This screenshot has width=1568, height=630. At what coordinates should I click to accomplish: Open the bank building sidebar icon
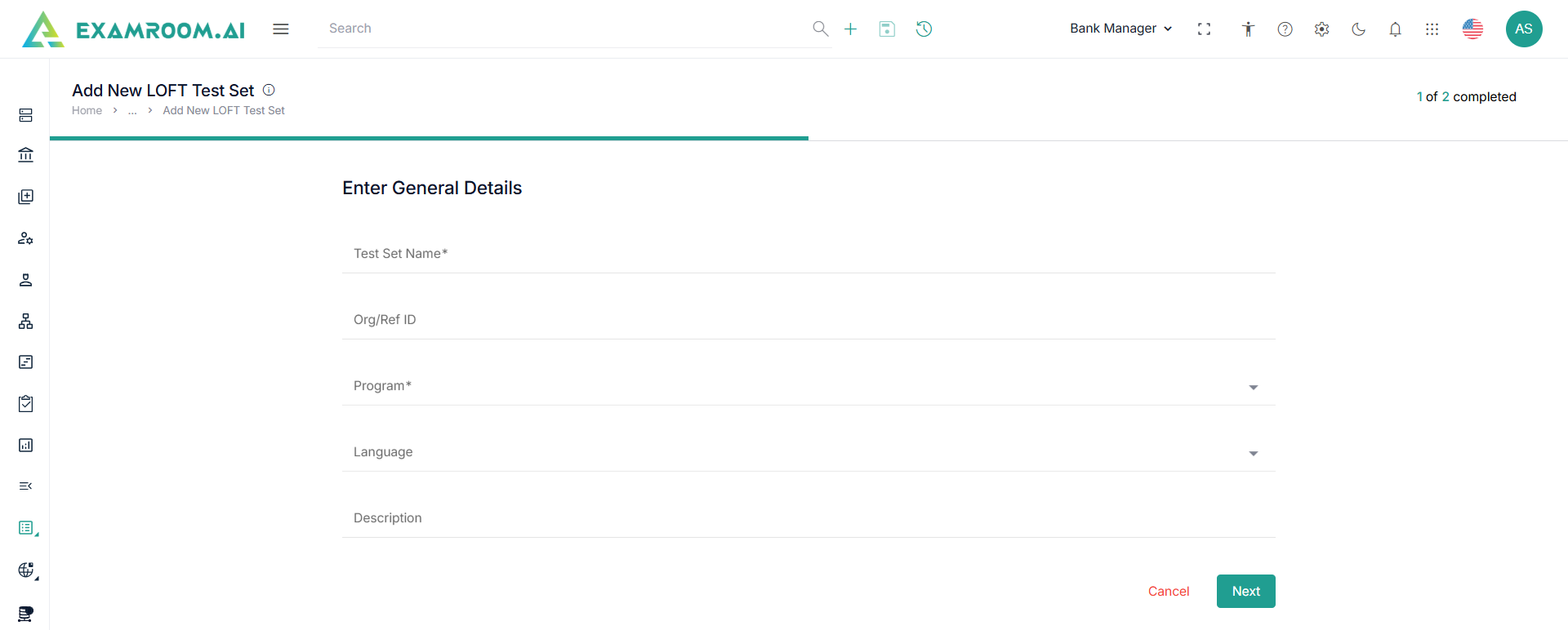pyautogui.click(x=26, y=155)
